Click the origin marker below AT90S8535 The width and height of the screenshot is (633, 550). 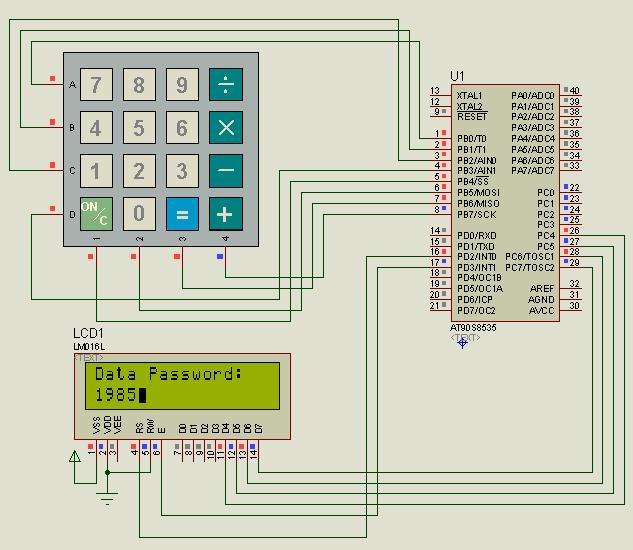(462, 343)
